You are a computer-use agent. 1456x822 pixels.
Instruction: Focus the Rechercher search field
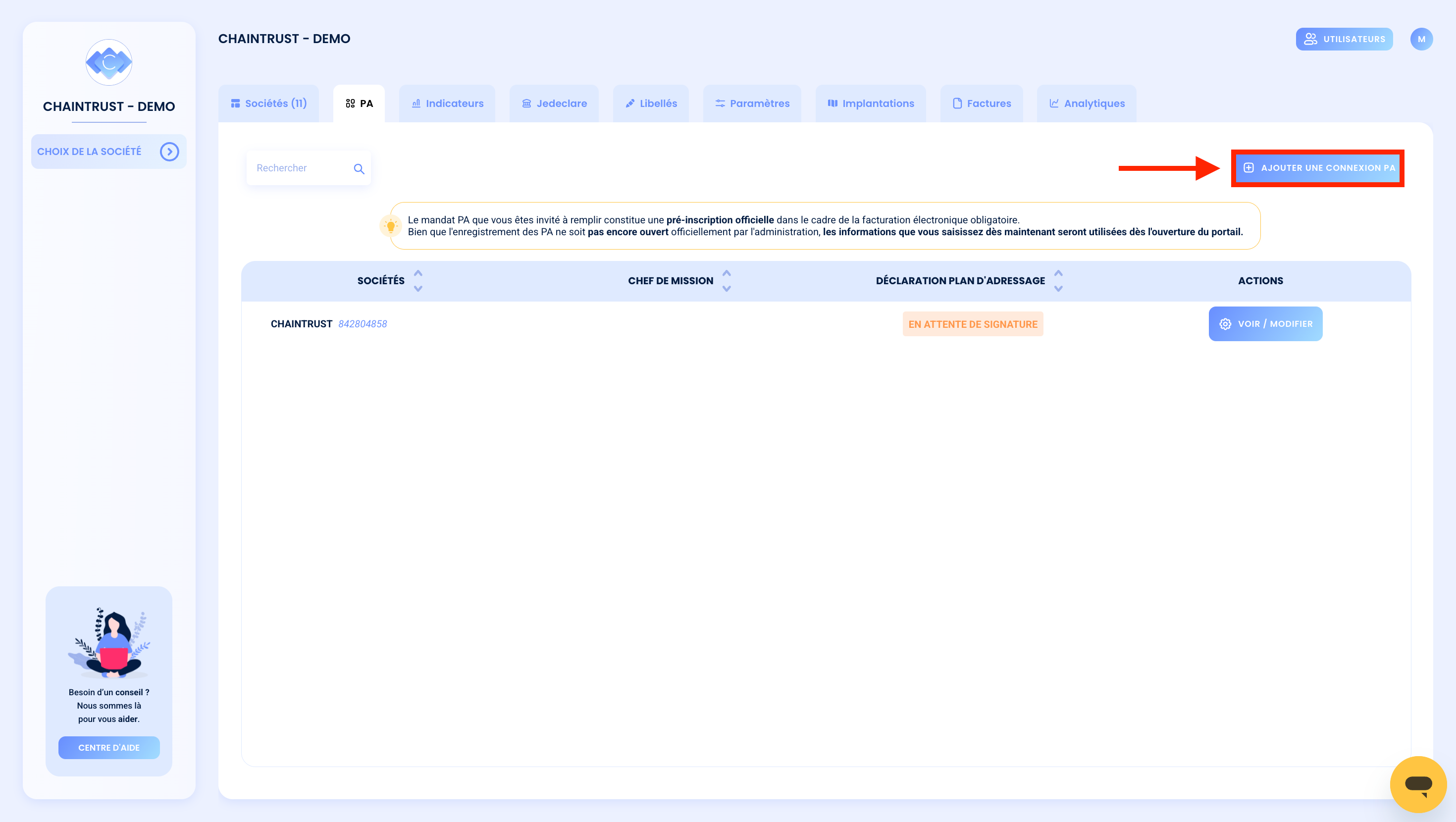pos(308,168)
